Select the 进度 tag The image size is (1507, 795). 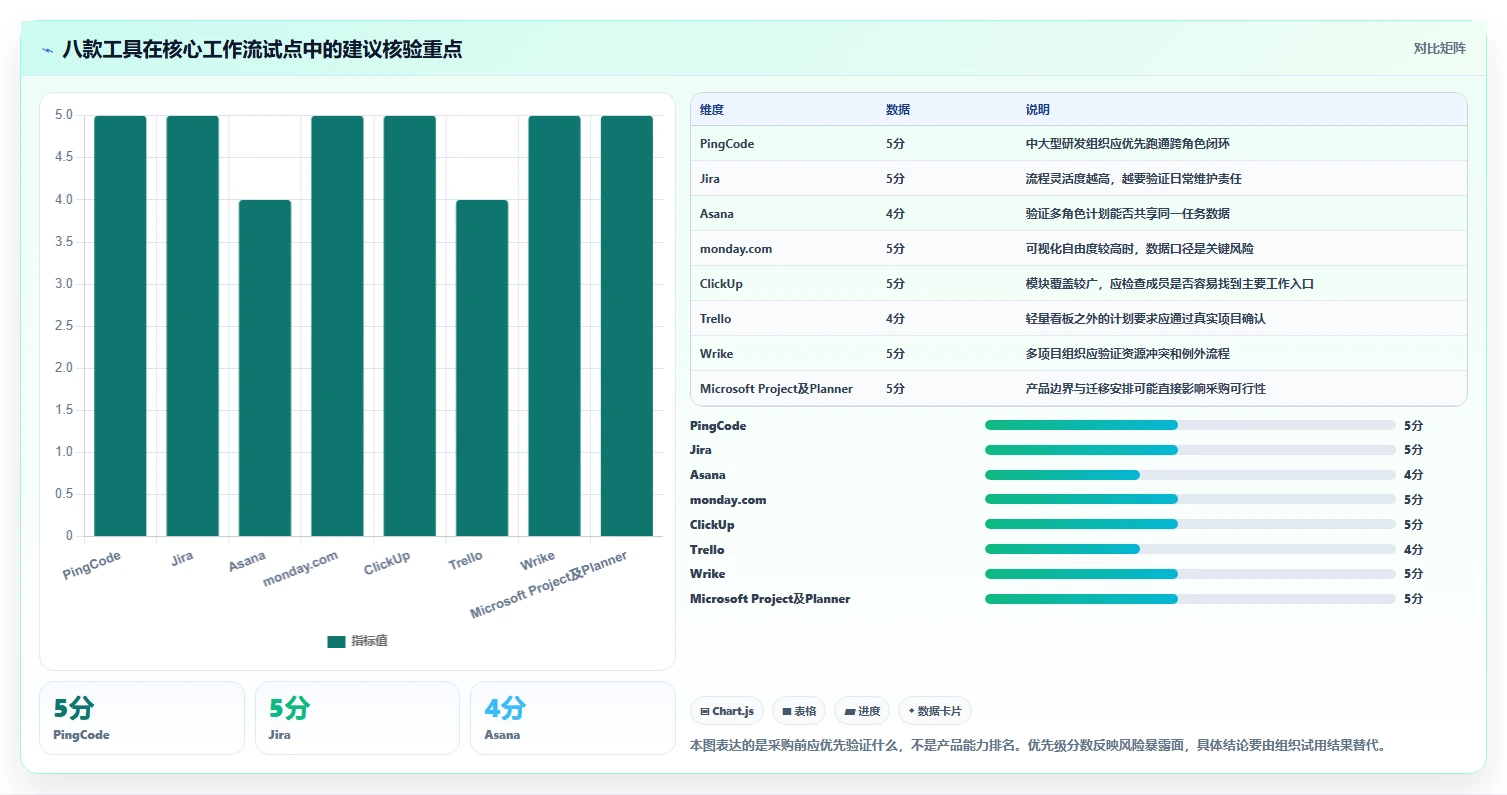(x=862, y=711)
